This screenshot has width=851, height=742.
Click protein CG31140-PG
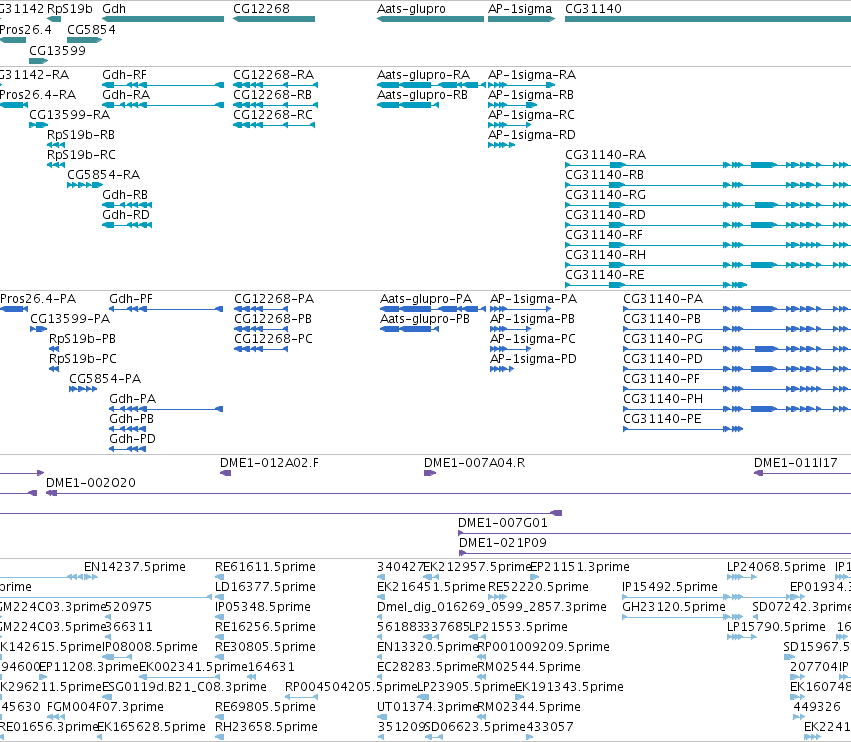tap(663, 339)
